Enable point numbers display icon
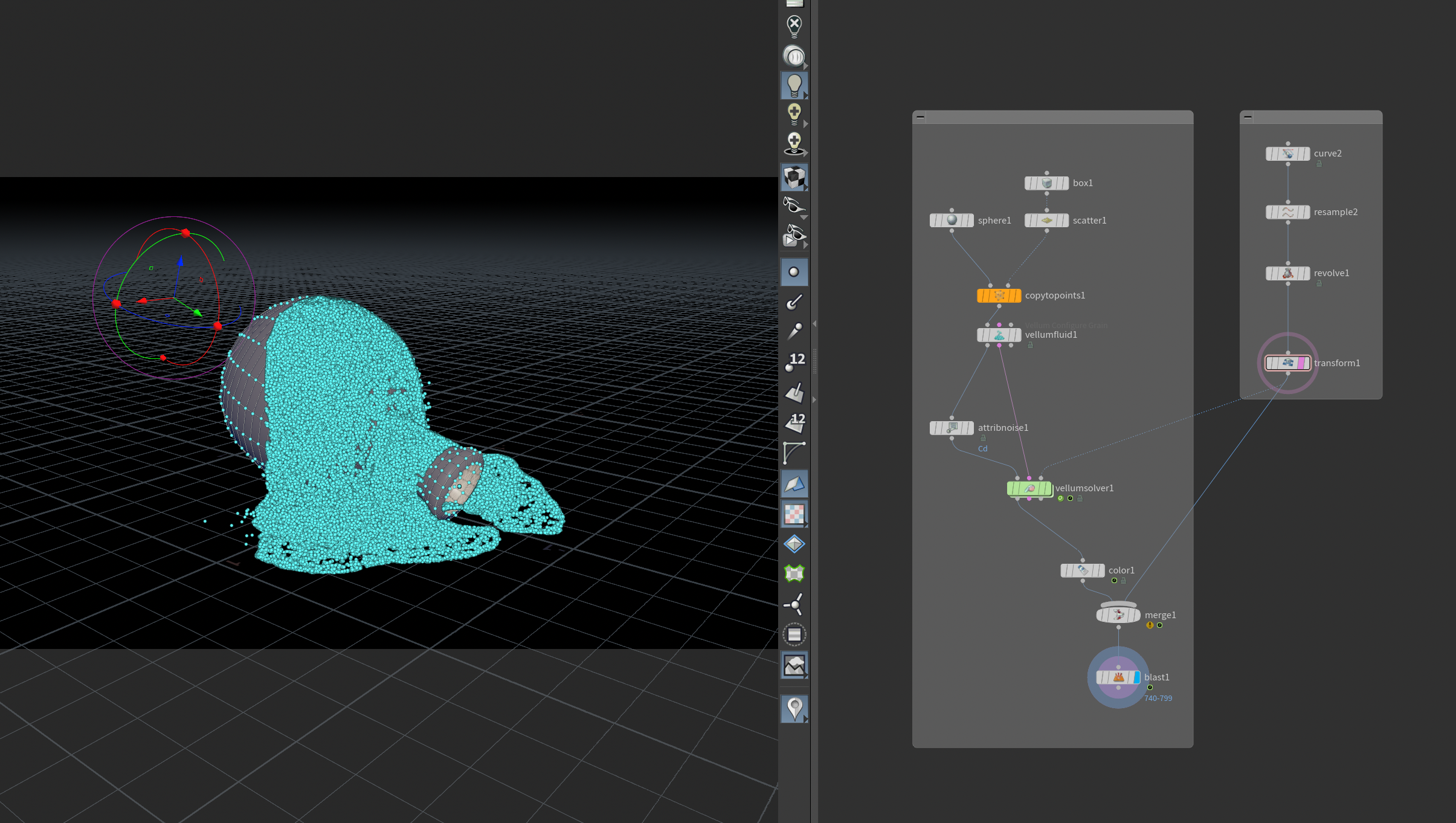This screenshot has width=1456, height=823. (794, 362)
